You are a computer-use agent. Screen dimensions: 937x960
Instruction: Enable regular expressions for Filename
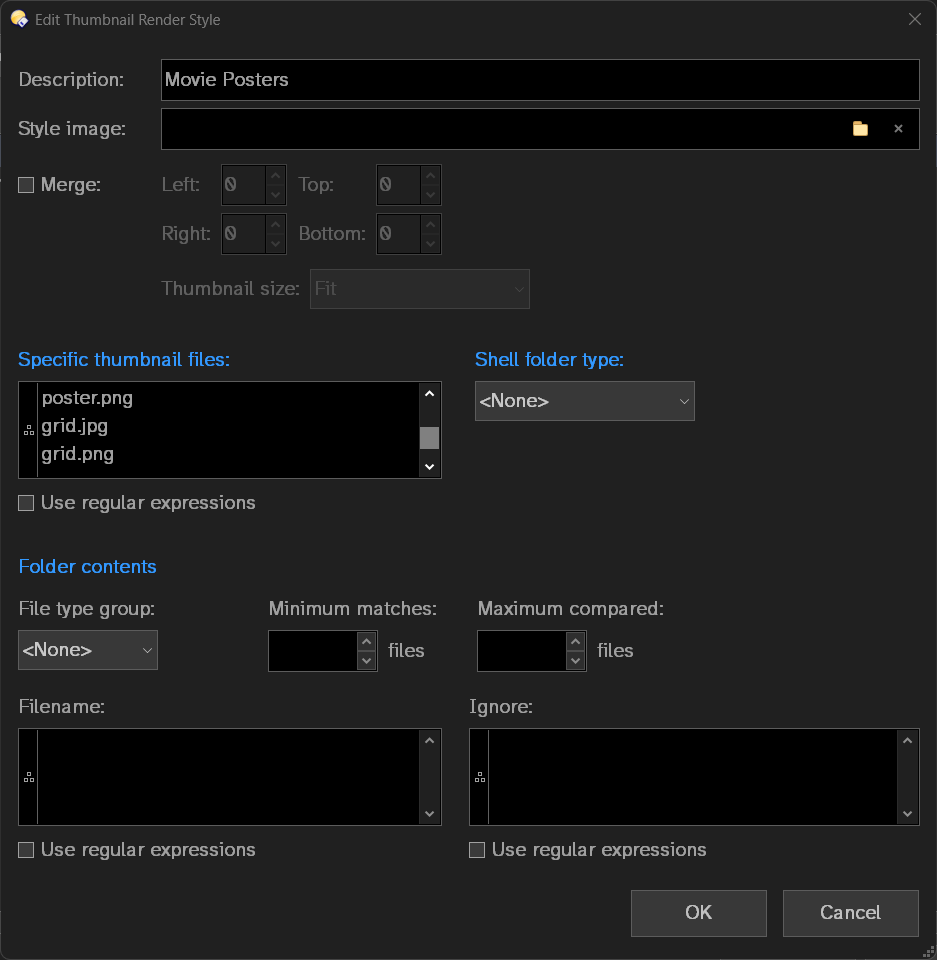click(x=26, y=850)
